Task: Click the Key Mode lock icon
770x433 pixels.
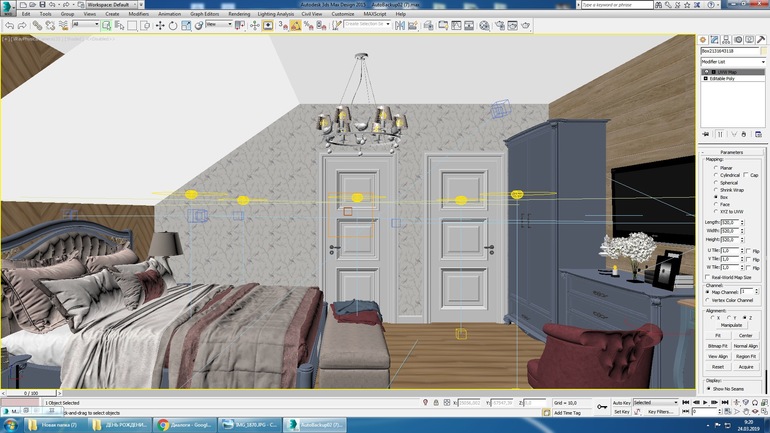Action: (x=602, y=406)
